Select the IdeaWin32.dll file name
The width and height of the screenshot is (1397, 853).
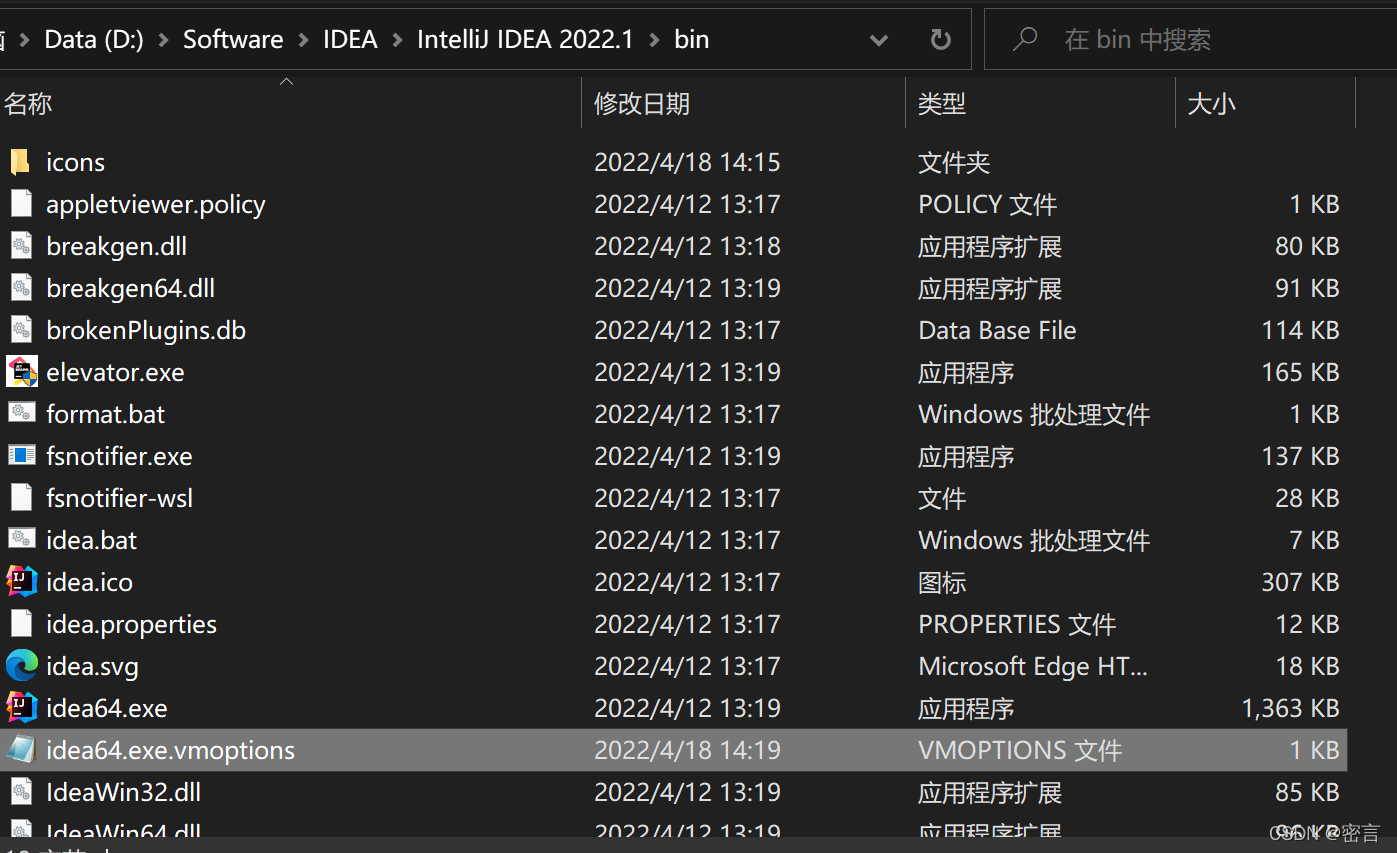[x=123, y=792]
